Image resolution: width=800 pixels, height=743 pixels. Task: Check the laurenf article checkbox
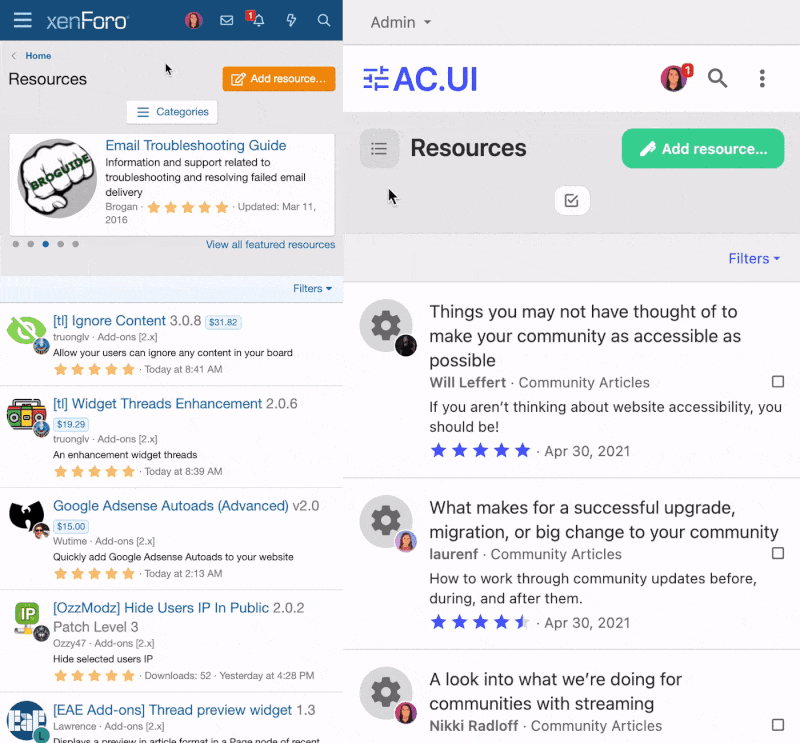(x=778, y=553)
